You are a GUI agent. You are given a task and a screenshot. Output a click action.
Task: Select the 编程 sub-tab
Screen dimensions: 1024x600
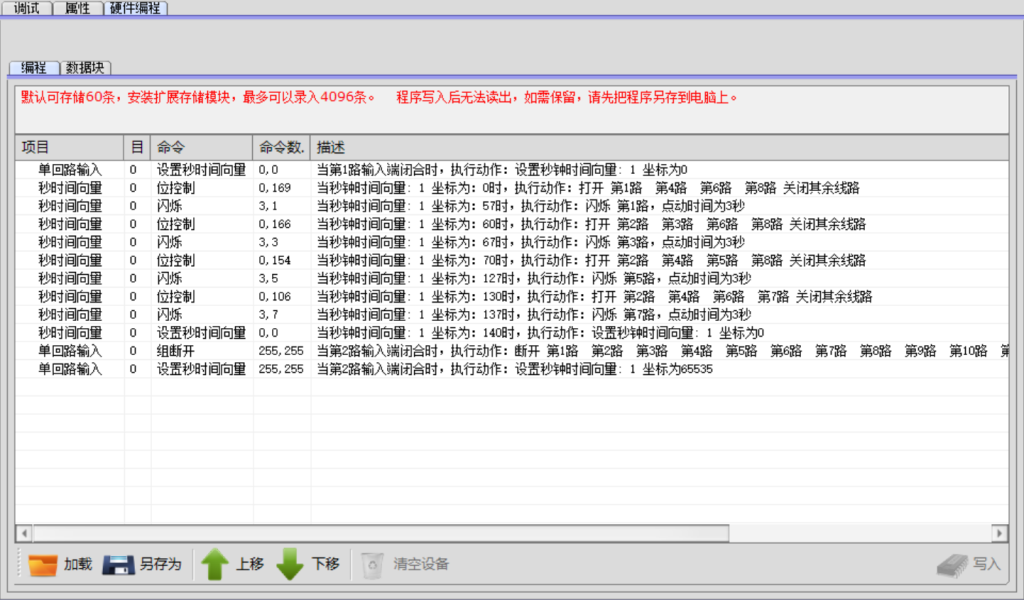click(x=34, y=68)
